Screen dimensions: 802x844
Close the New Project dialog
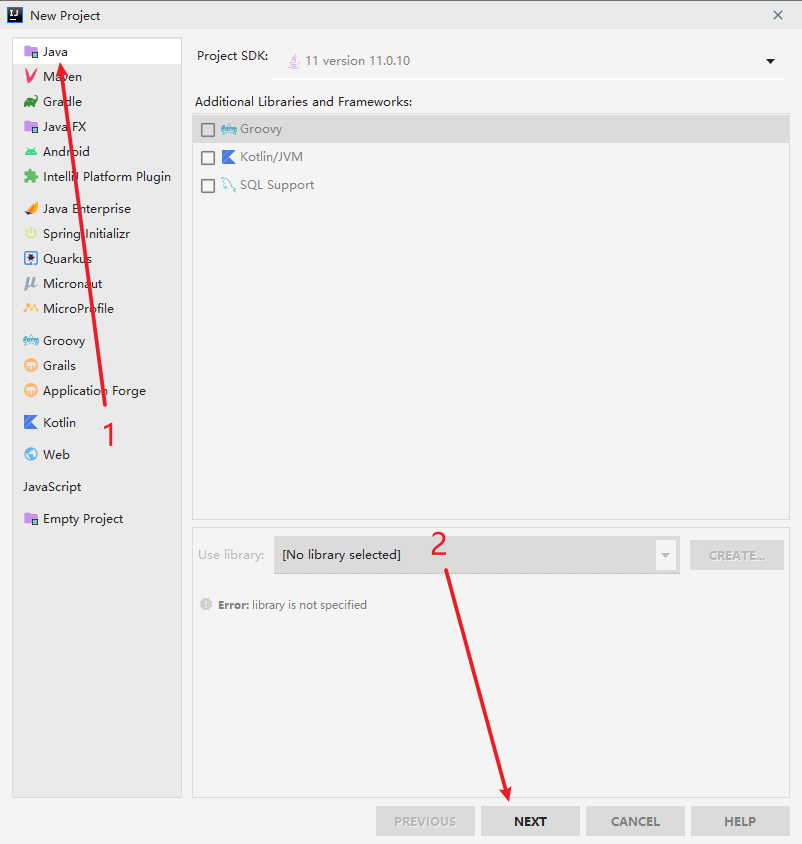pos(778,15)
